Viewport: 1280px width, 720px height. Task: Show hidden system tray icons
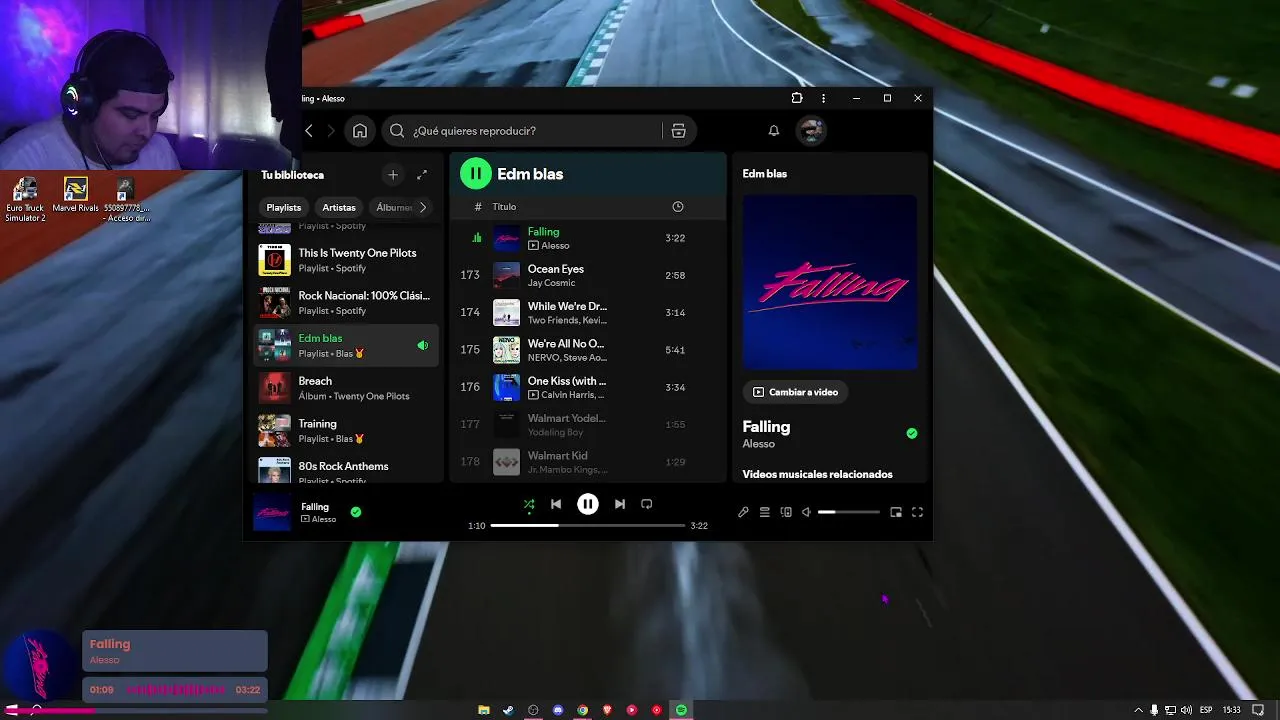1139,710
